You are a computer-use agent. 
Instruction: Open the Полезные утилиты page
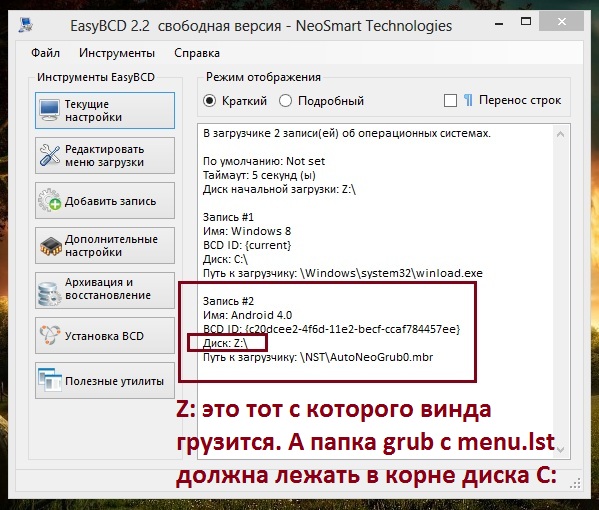(105, 380)
